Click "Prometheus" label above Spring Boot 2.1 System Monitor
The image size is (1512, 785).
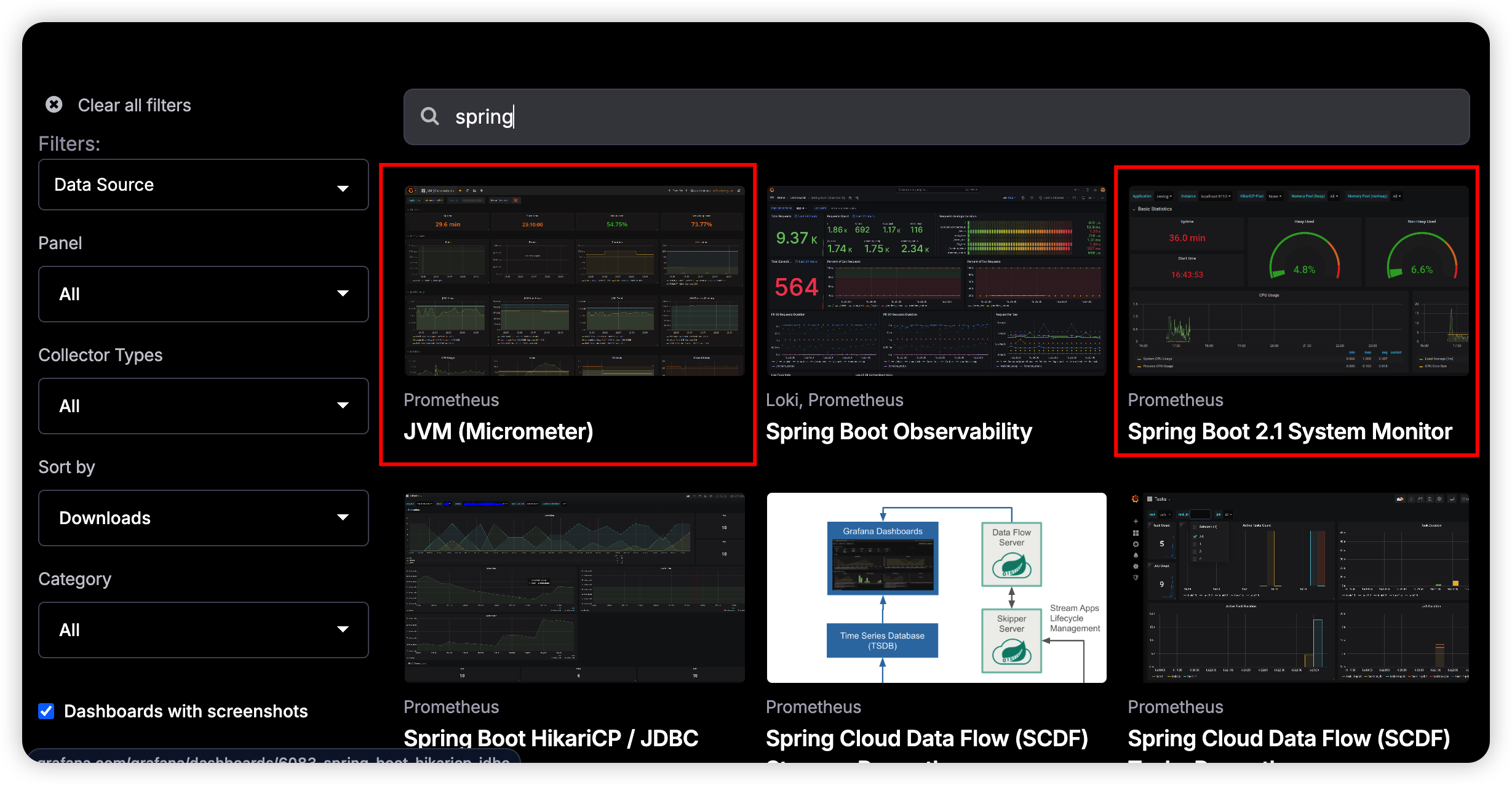point(1175,400)
